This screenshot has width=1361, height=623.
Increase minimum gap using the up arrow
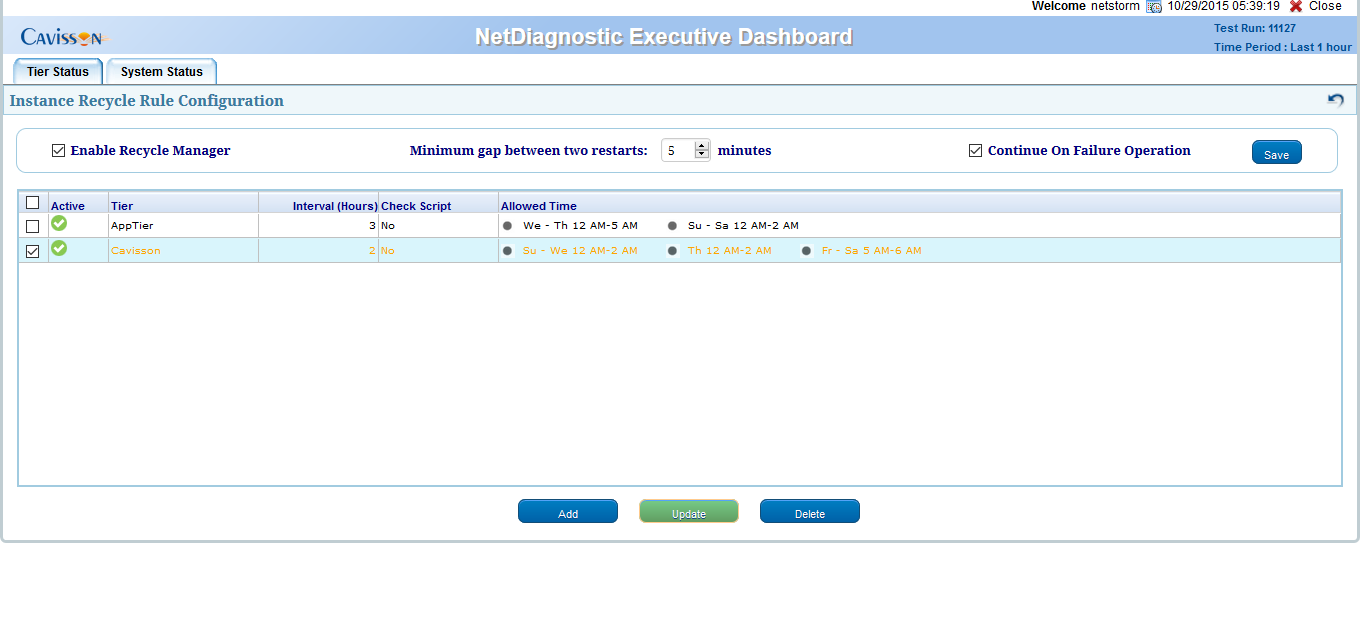pos(702,146)
